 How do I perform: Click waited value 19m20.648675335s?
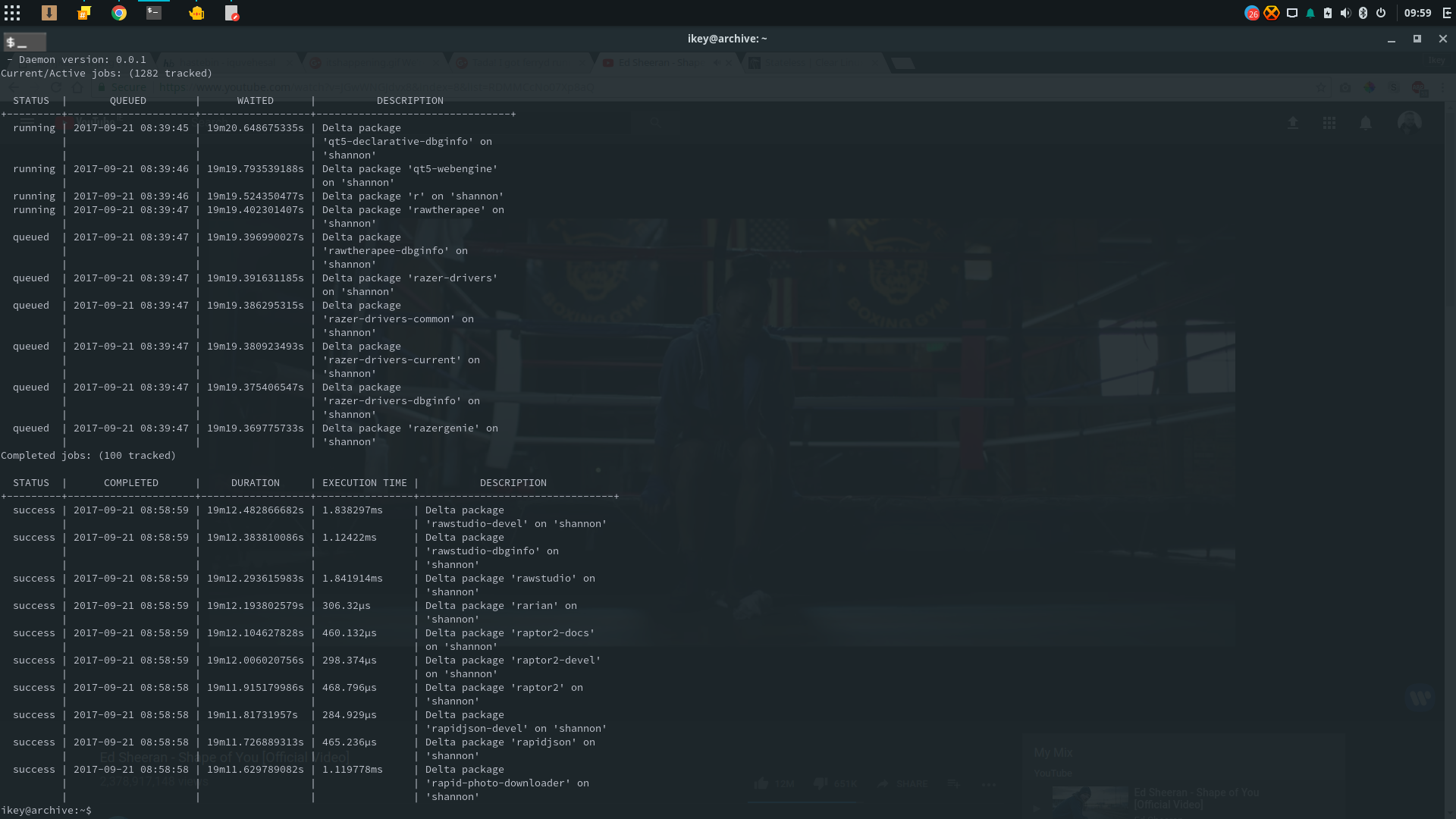(256, 127)
